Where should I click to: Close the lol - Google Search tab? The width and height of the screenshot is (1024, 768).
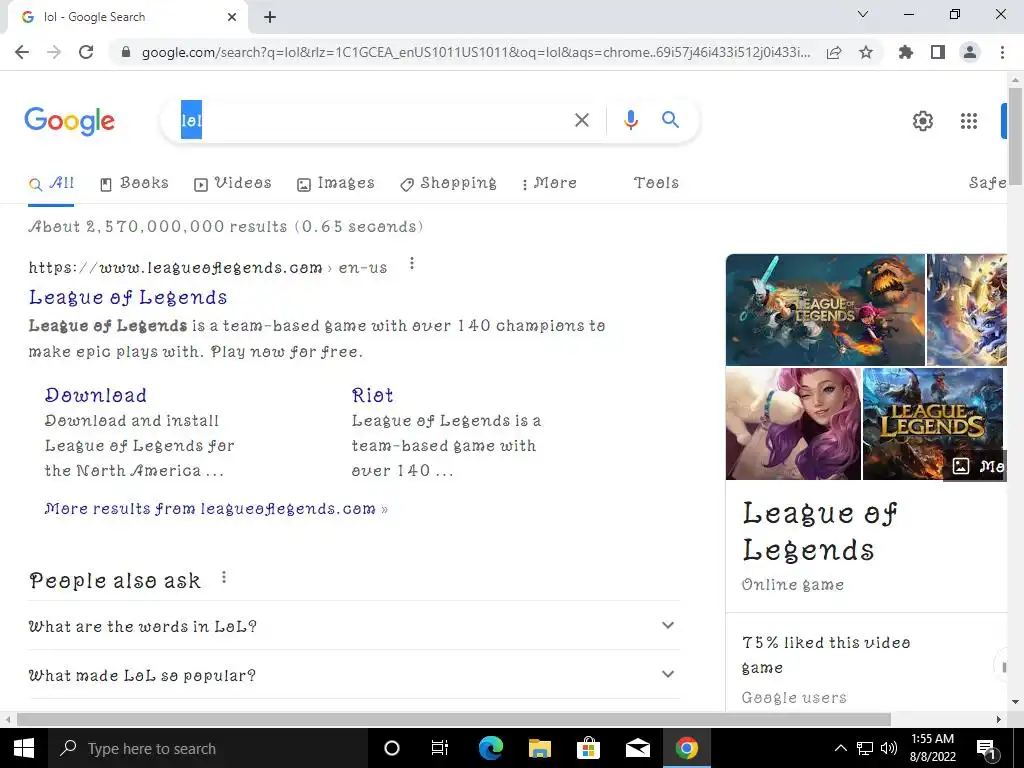click(x=232, y=17)
